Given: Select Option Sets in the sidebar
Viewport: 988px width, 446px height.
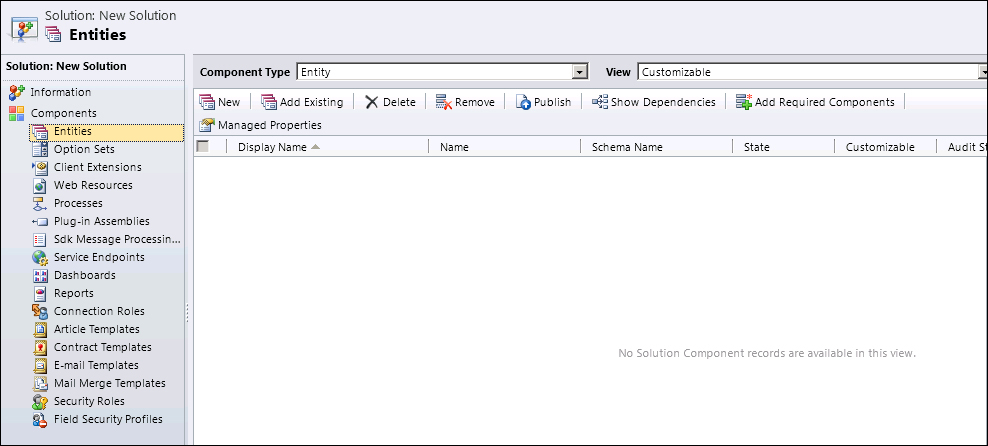Looking at the screenshot, I should [x=84, y=149].
